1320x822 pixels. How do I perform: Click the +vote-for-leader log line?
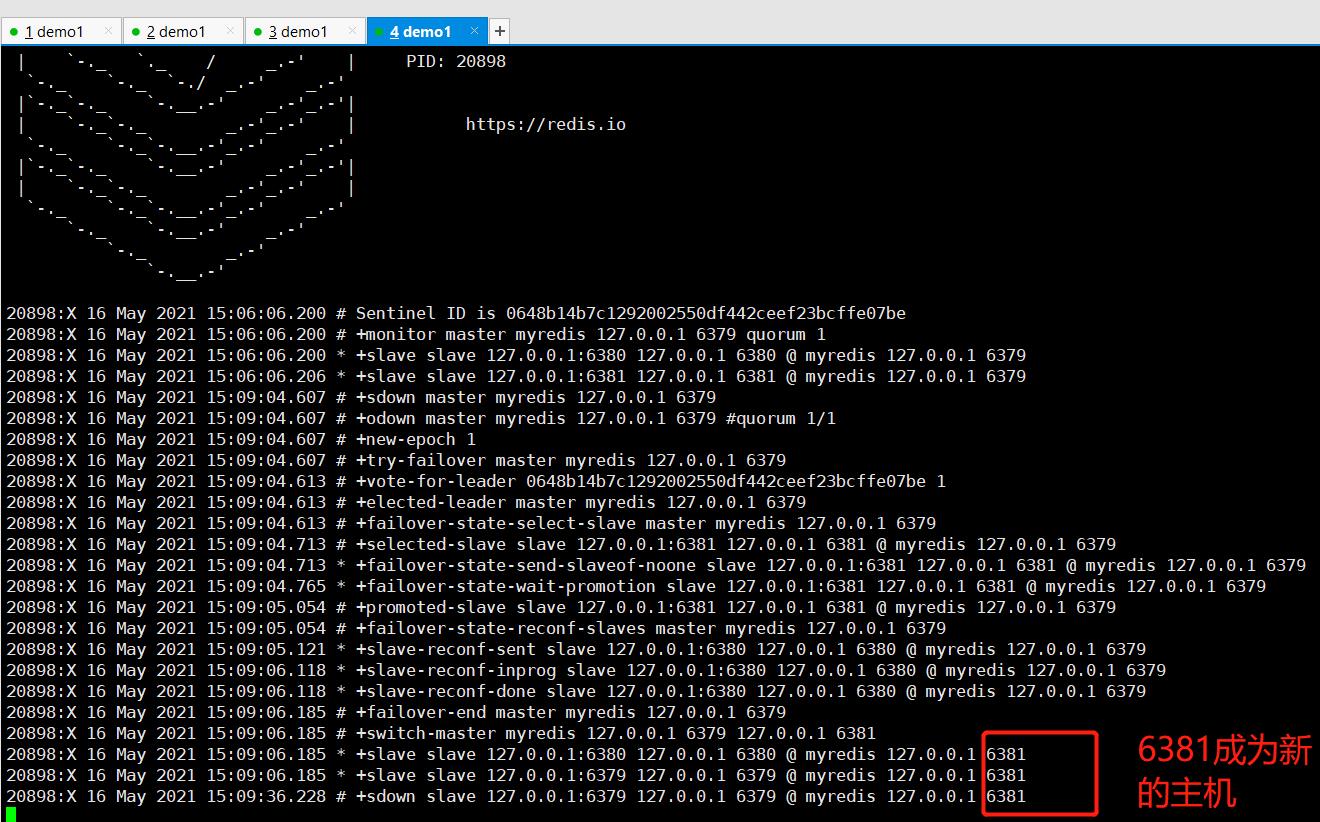coord(476,481)
